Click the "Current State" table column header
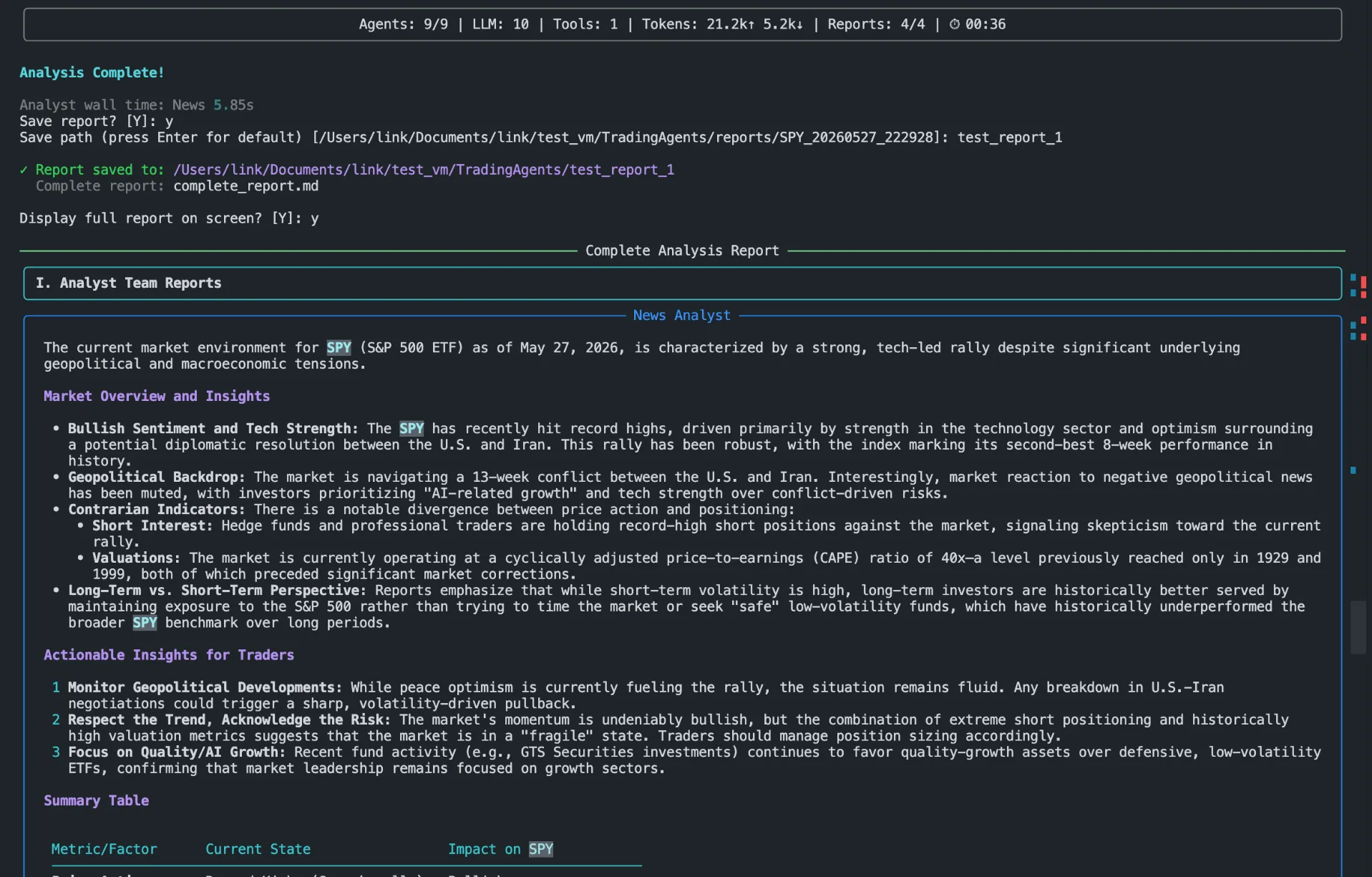The width and height of the screenshot is (1372, 877). (x=258, y=849)
